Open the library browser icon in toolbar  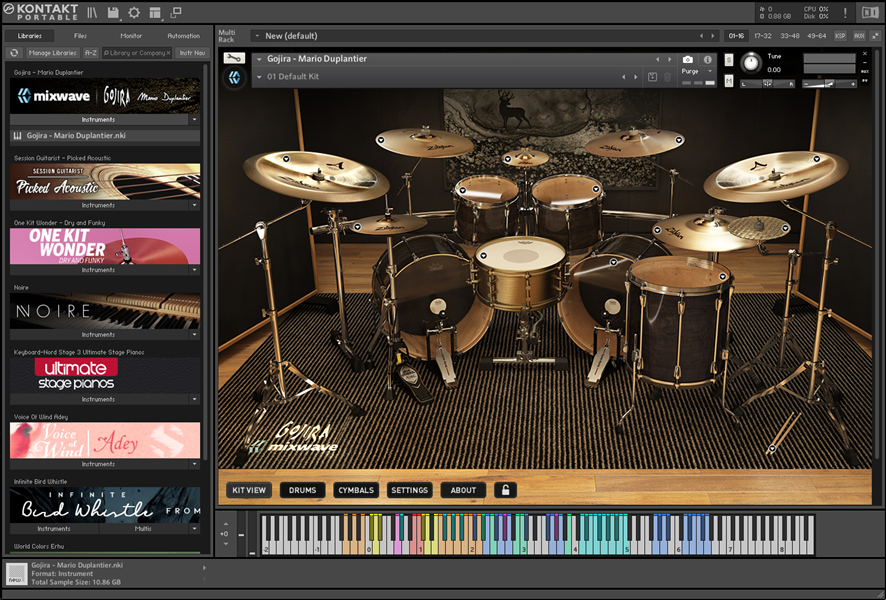[92, 13]
